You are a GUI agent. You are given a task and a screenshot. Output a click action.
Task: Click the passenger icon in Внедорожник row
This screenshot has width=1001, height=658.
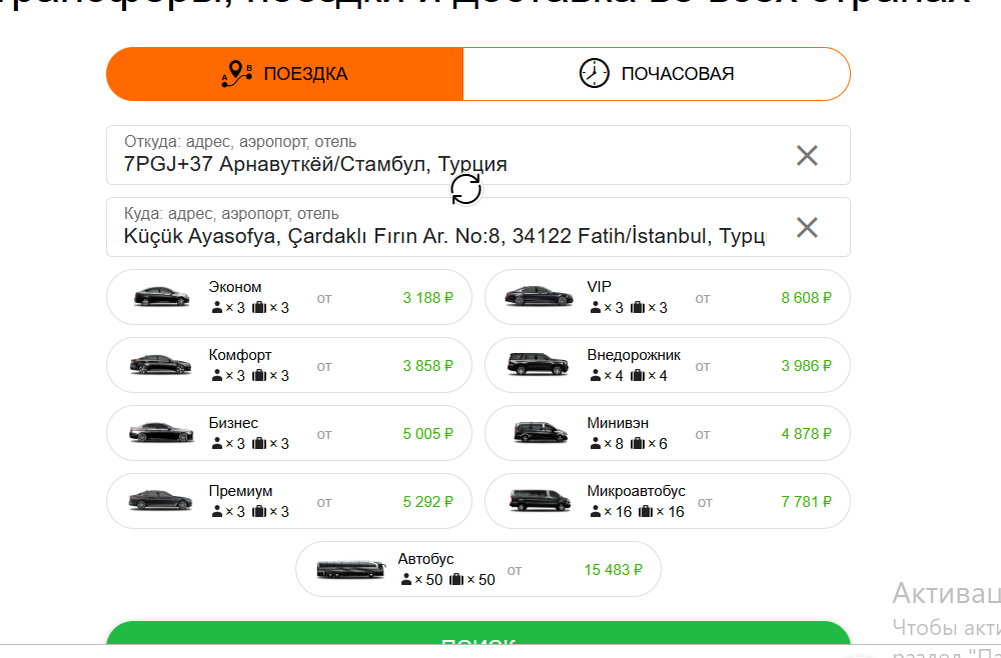point(595,375)
